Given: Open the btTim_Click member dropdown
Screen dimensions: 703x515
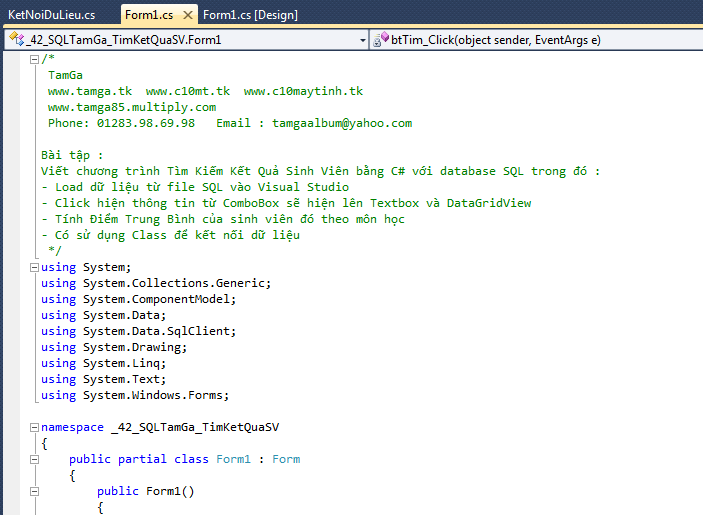Looking at the screenshot, I should pos(536,40).
